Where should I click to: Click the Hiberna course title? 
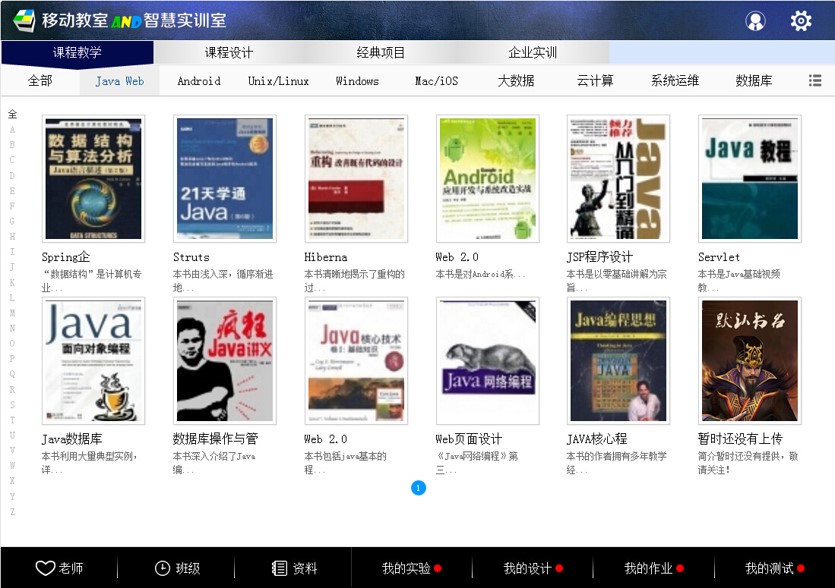325,257
